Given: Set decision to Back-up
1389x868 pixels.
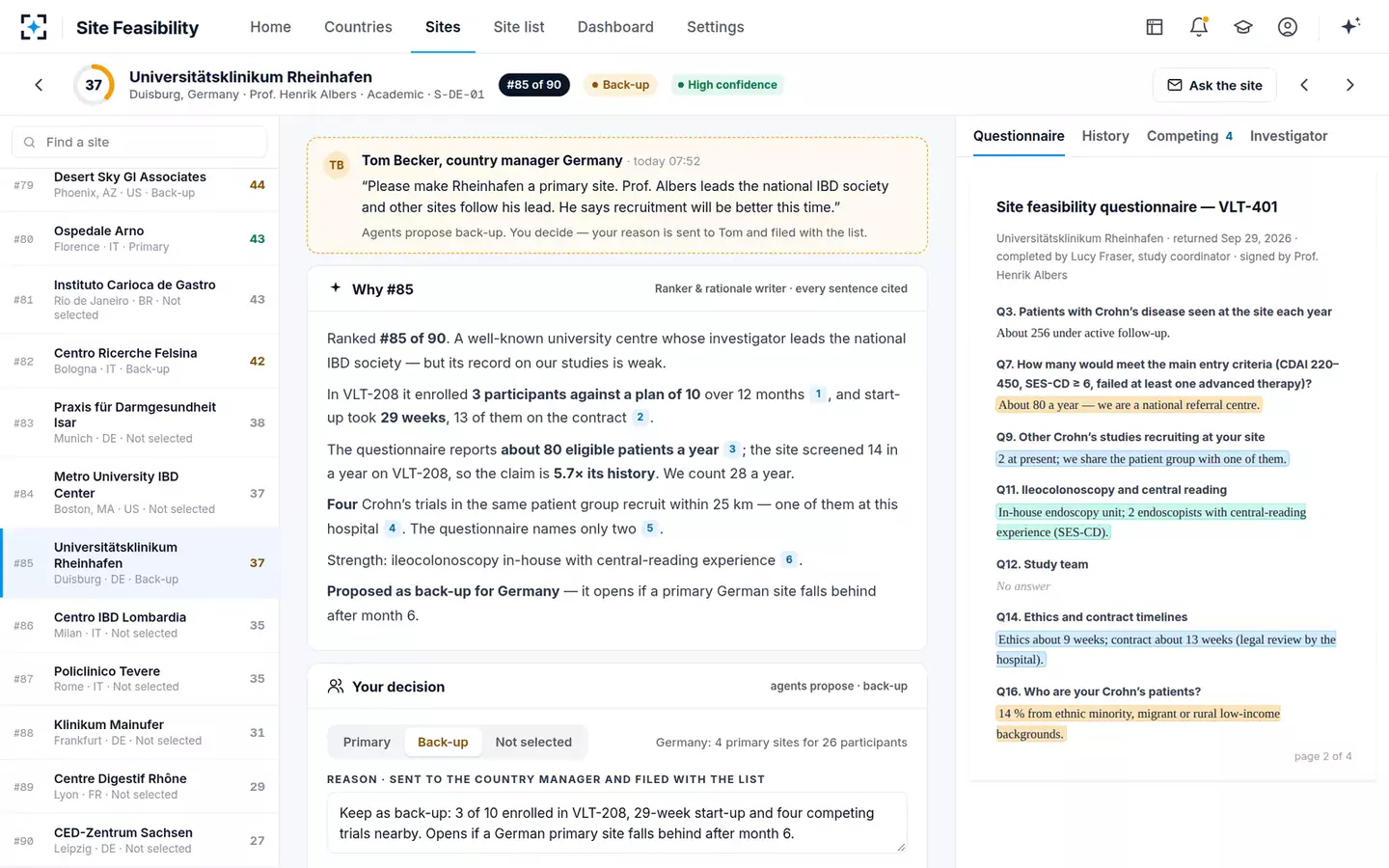Looking at the screenshot, I should click(x=443, y=742).
